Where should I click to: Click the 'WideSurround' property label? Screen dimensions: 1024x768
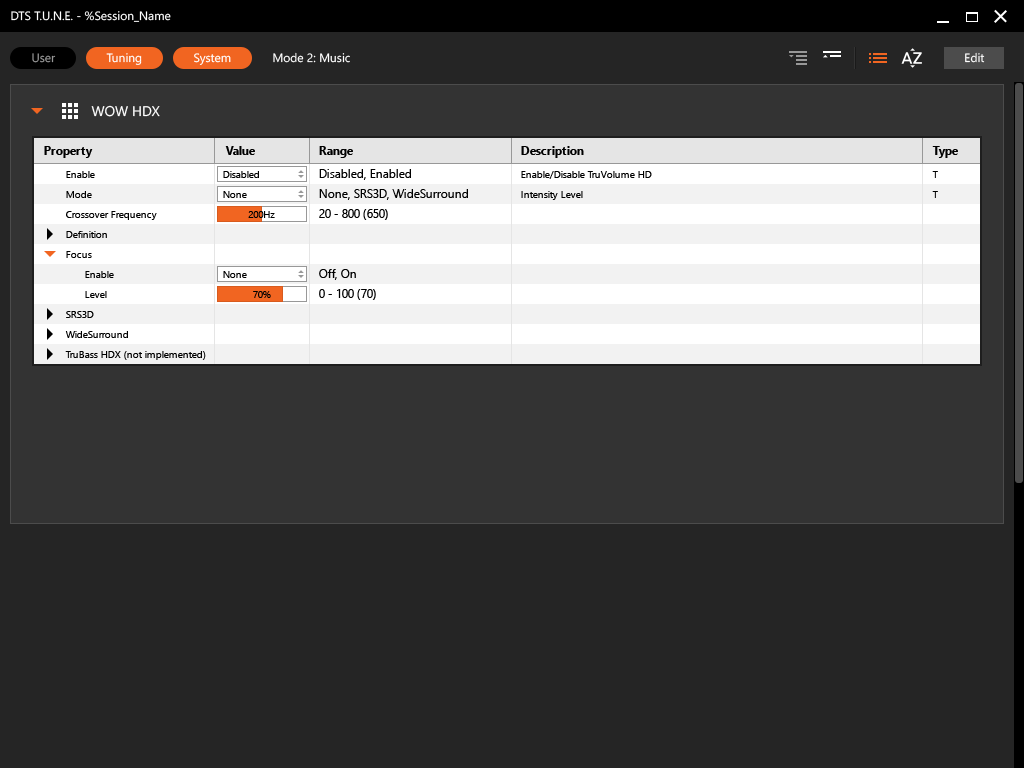click(97, 334)
